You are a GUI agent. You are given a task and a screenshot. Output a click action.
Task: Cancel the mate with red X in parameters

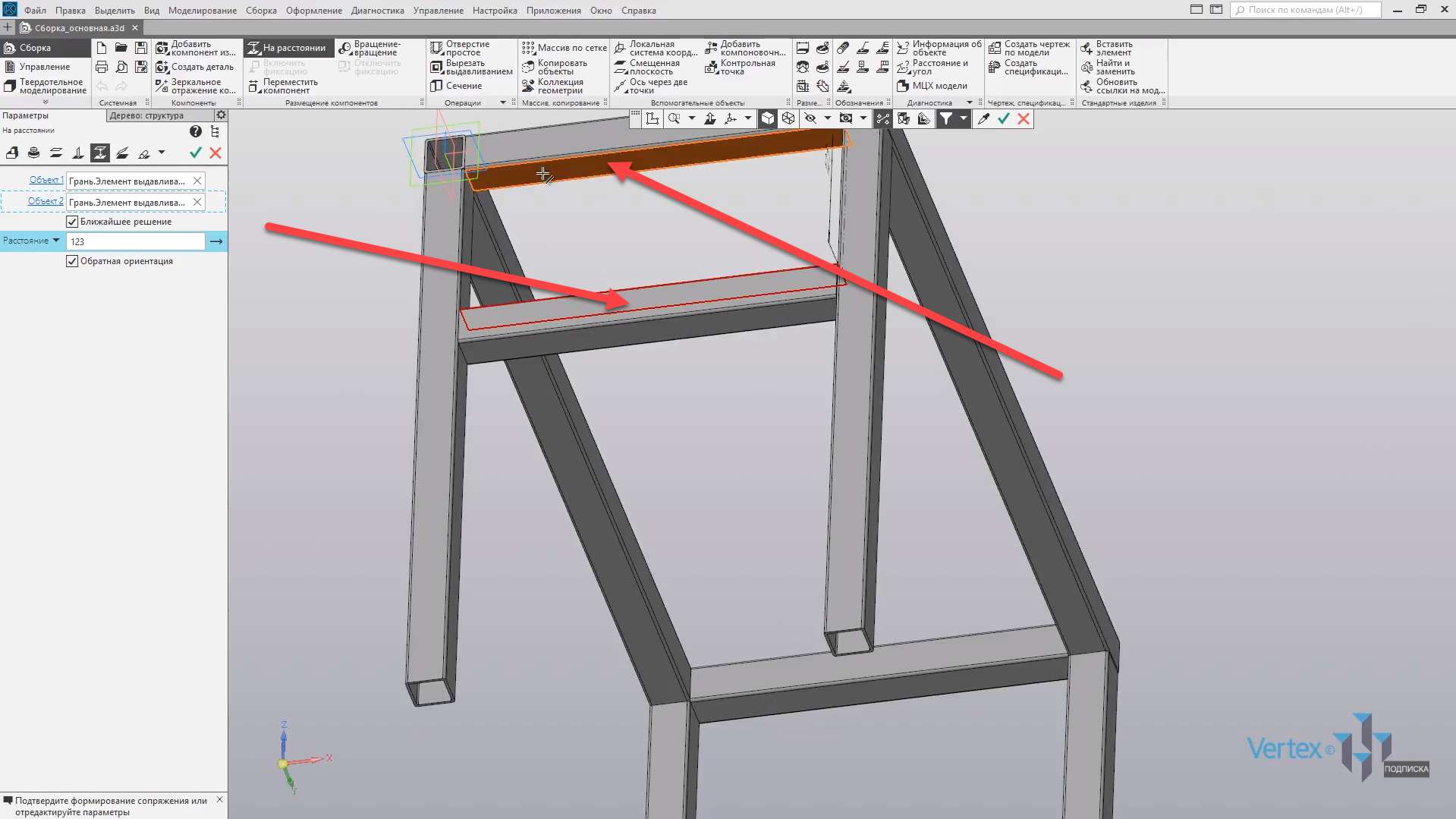click(215, 153)
